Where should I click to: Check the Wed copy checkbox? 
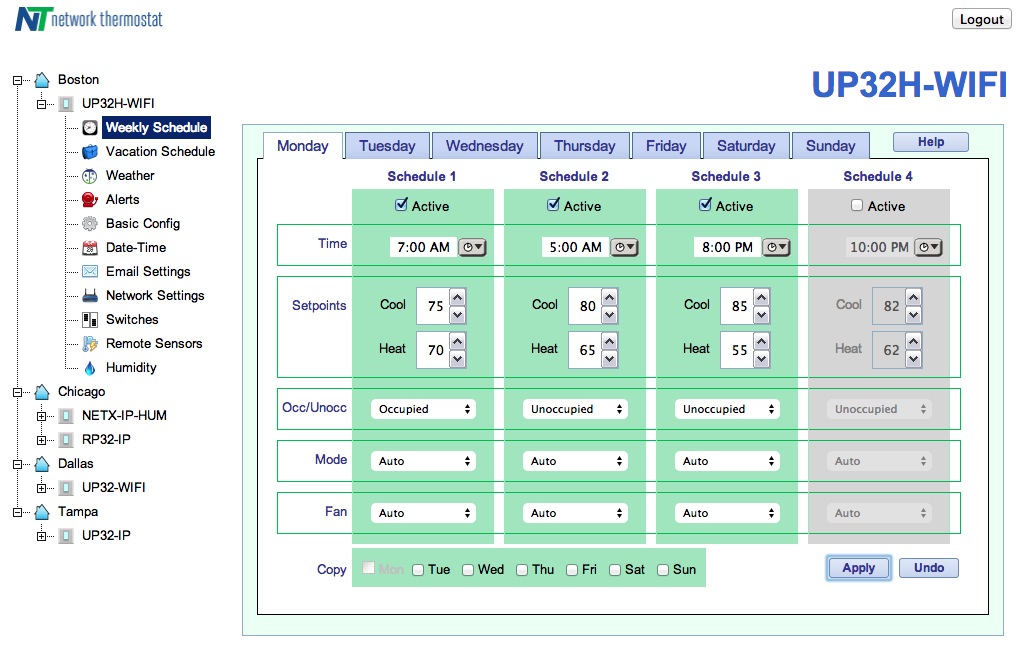(x=468, y=570)
